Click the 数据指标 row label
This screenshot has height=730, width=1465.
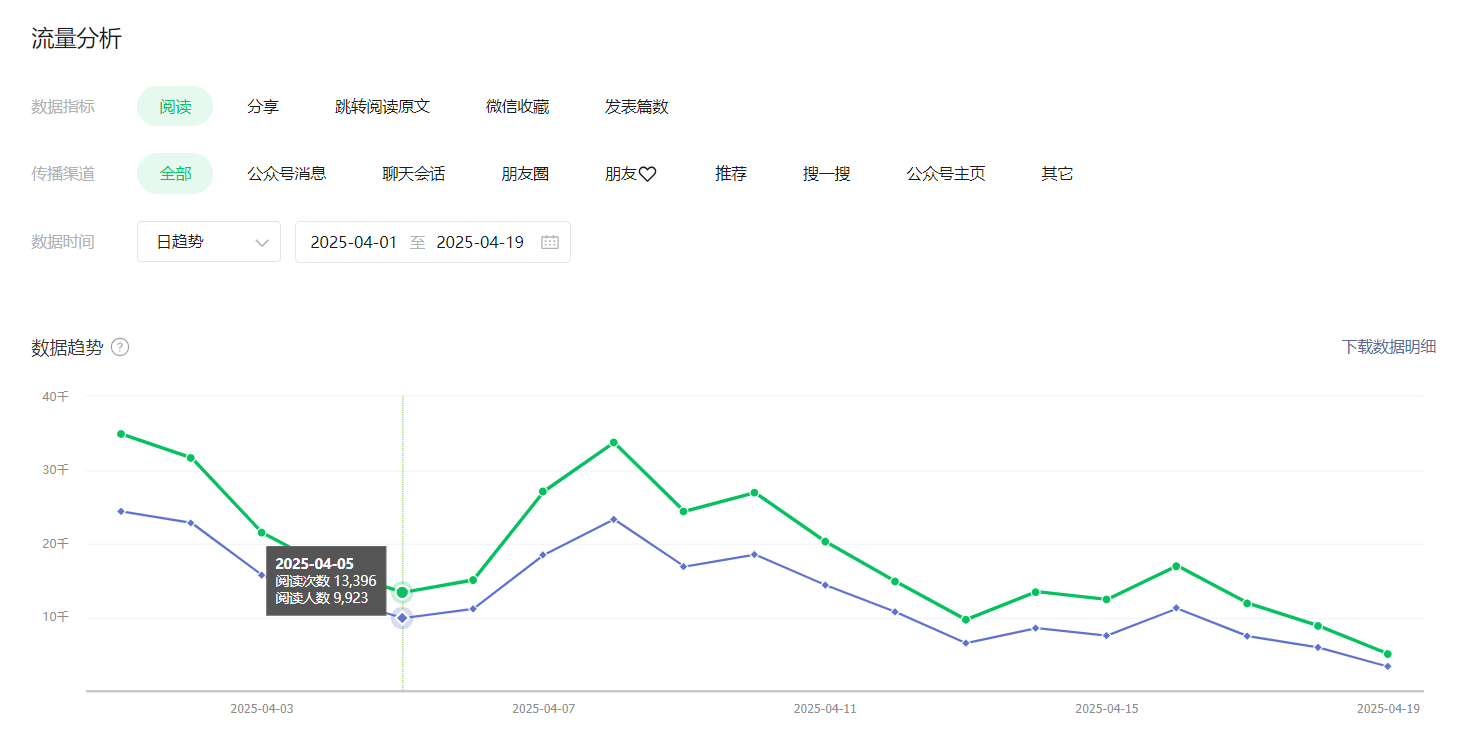pyautogui.click(x=63, y=106)
